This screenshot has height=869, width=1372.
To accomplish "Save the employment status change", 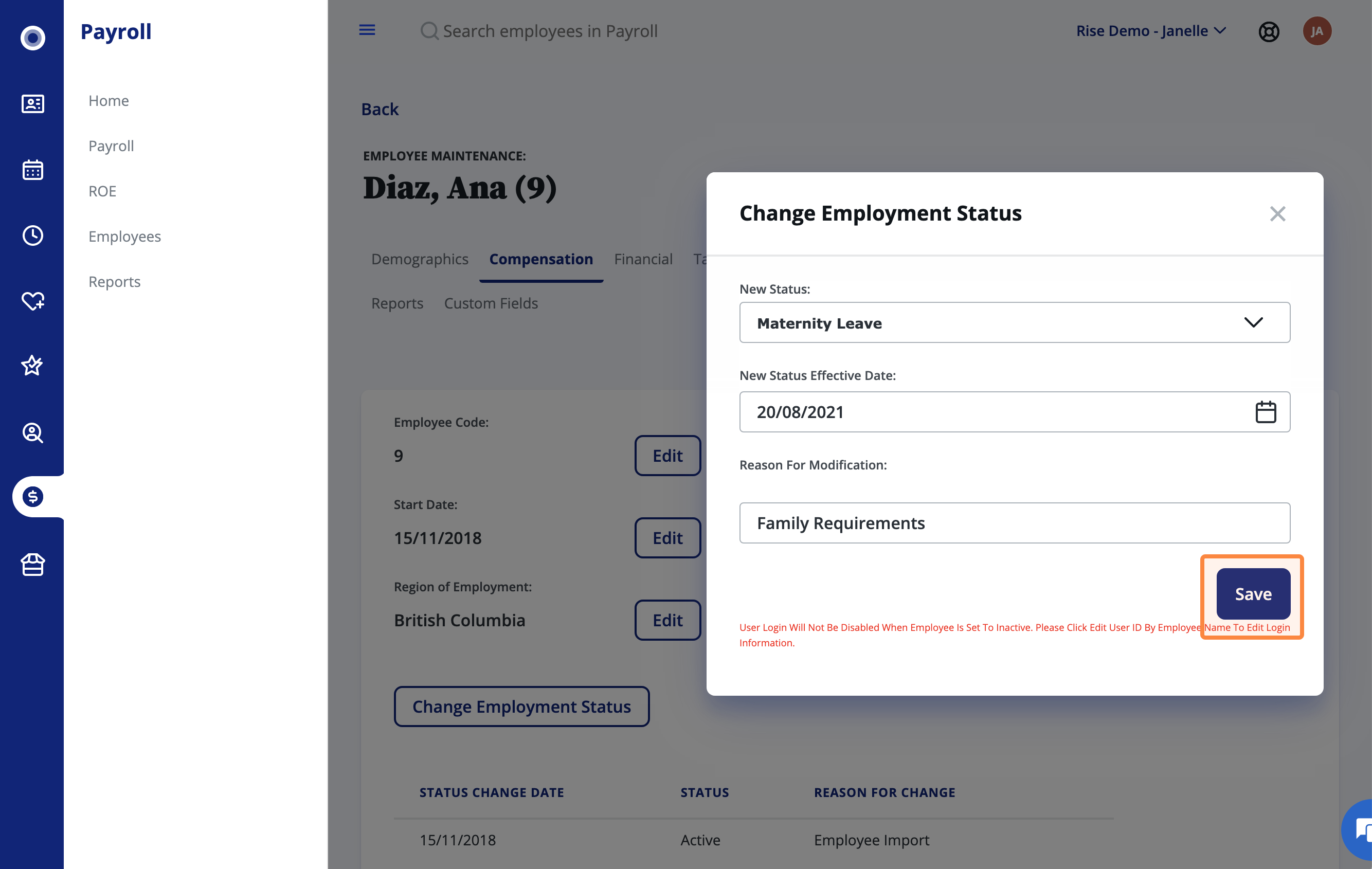I will click(x=1253, y=594).
